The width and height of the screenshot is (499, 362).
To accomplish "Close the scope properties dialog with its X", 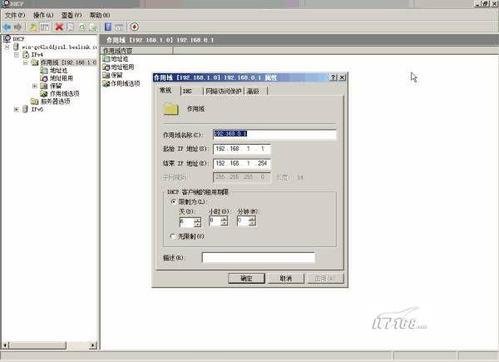I will (342, 78).
